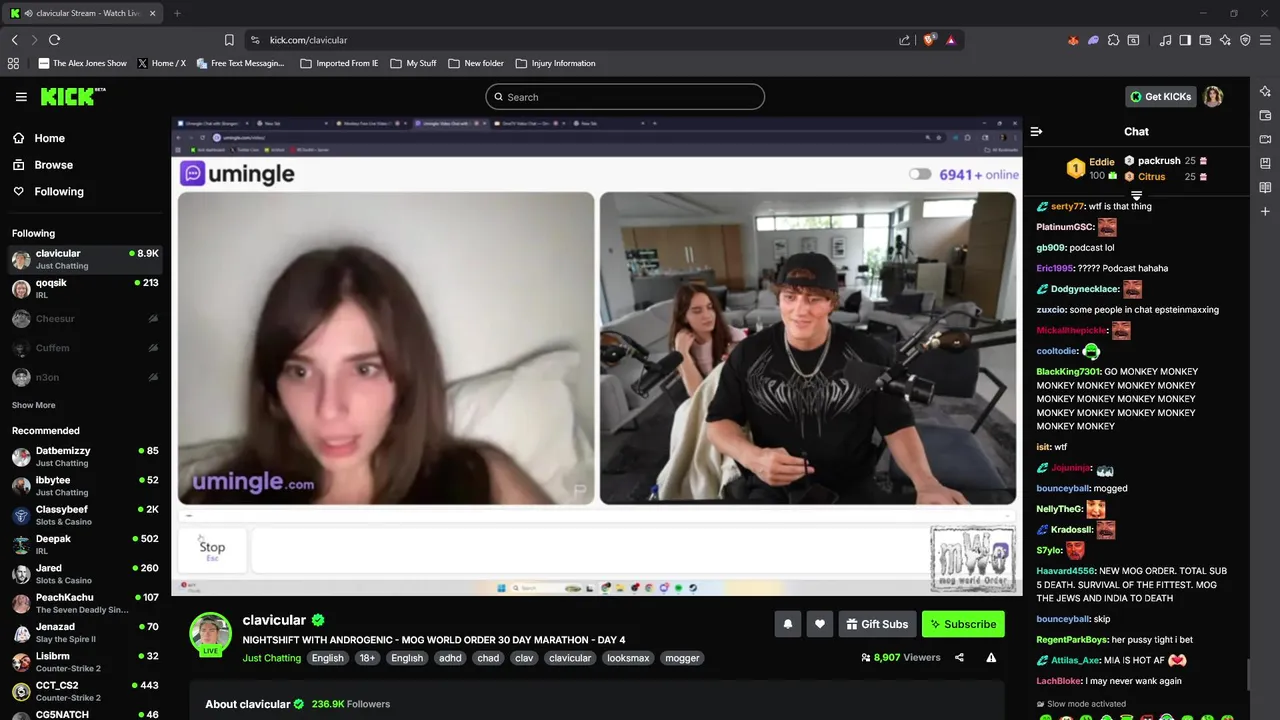
Task: Open the apps grid in bookmarks bar
Action: (x=13, y=63)
